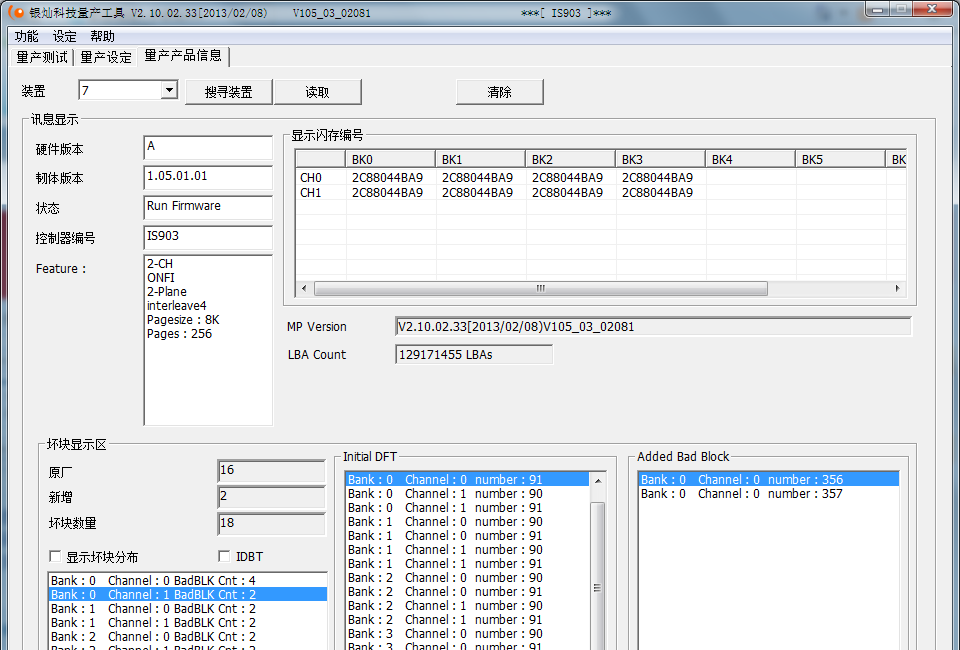Click the 读取 button

point(317,92)
